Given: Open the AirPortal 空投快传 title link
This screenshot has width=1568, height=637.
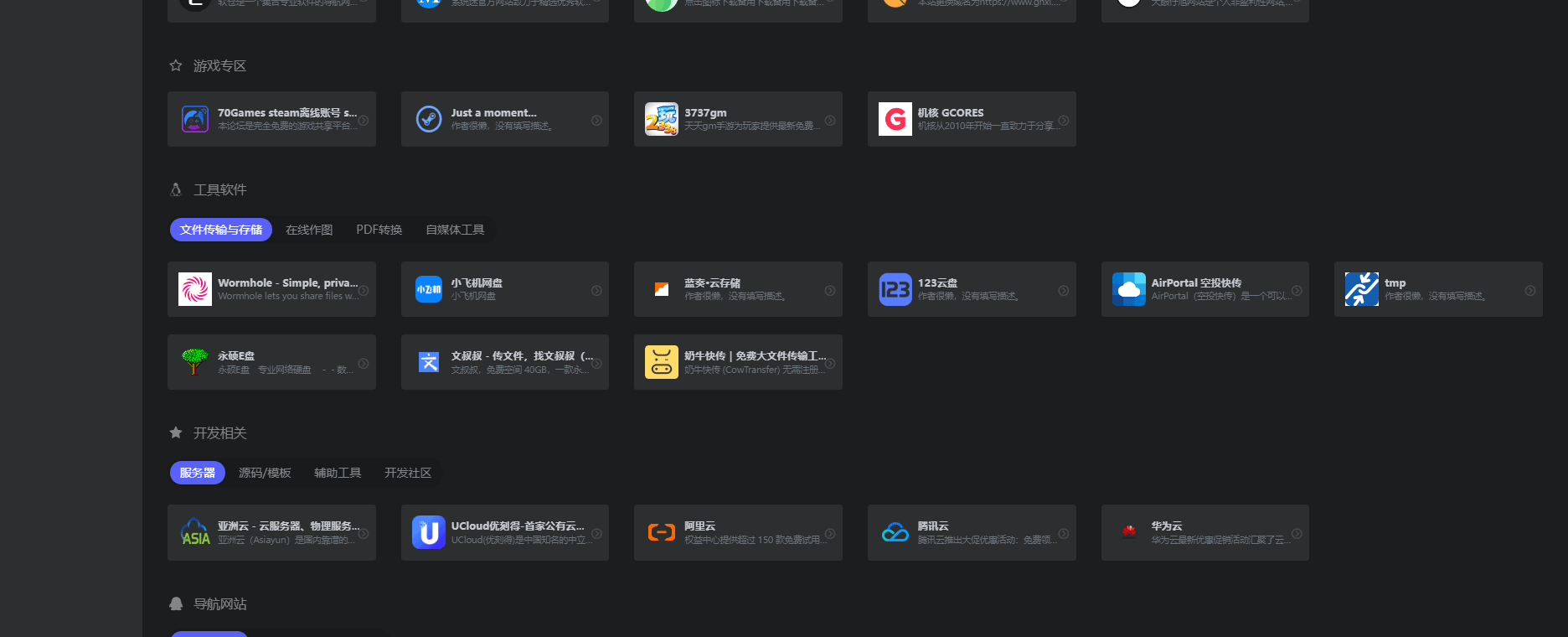Looking at the screenshot, I should point(1196,282).
